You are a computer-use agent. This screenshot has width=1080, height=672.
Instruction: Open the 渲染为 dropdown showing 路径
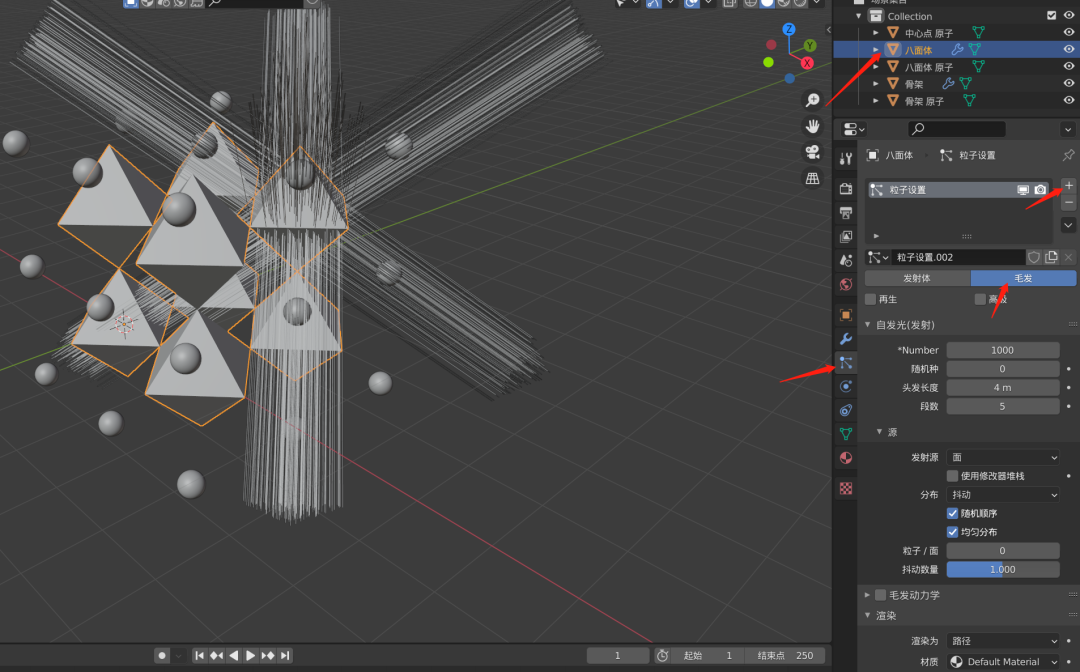1003,641
